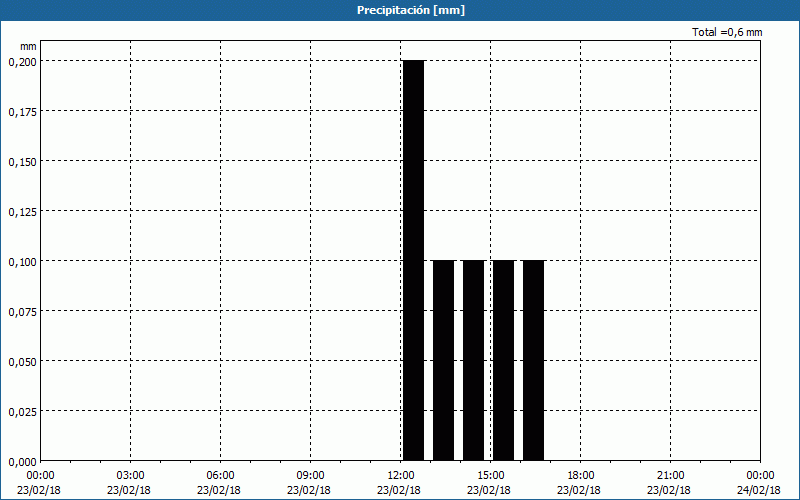This screenshot has width=800, height=500.
Task: Click the 06:00 time axis label
Action: (220, 476)
